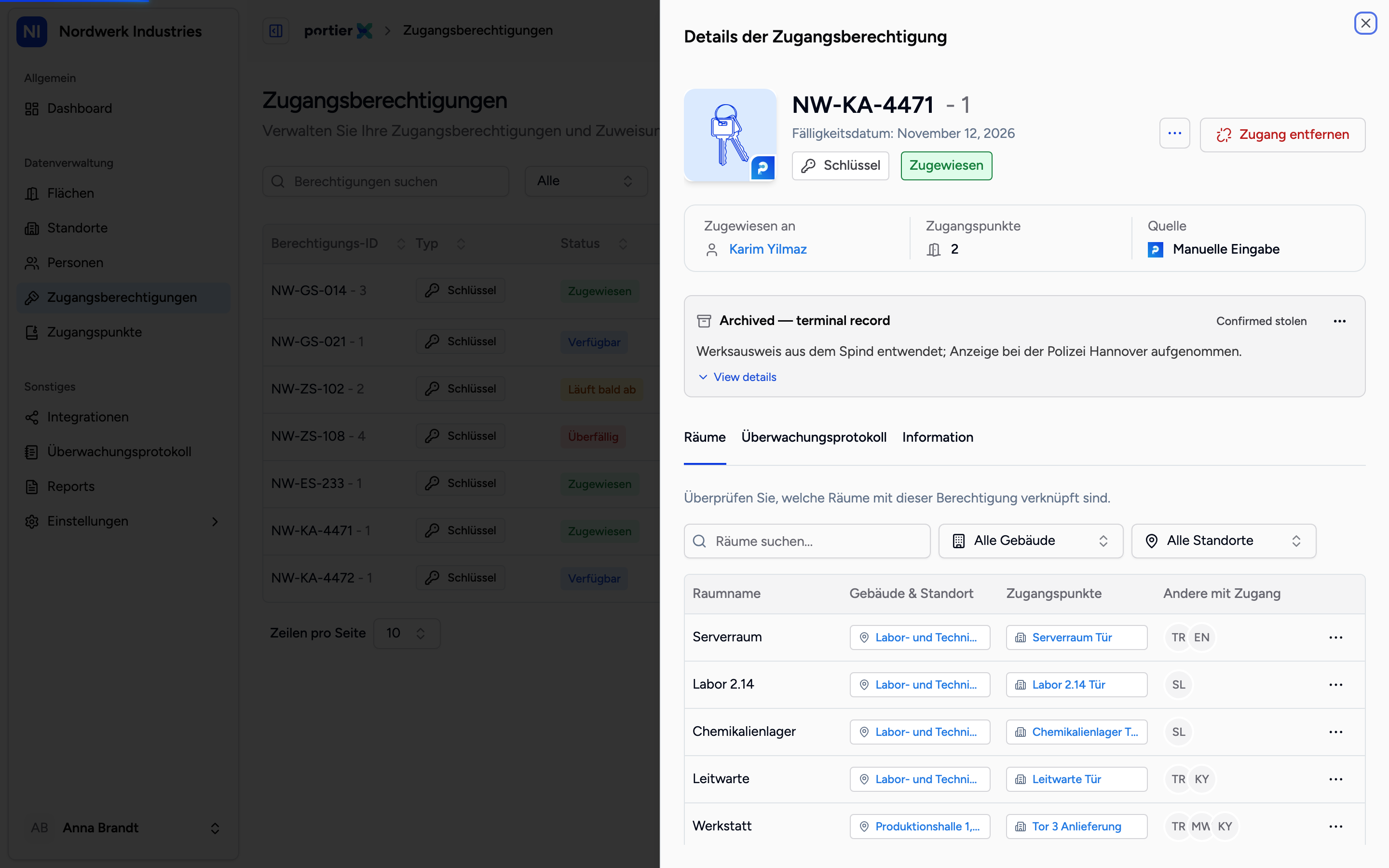Open the Serverraum Tür access point

1077,637
